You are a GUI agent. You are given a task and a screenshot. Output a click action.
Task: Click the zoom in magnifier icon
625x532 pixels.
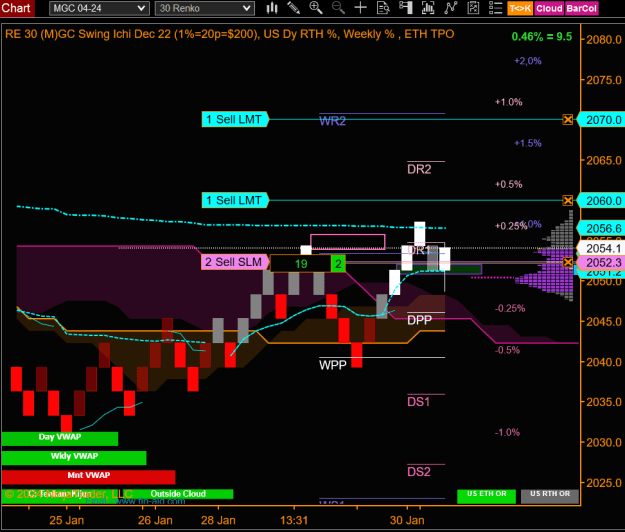(x=316, y=8)
